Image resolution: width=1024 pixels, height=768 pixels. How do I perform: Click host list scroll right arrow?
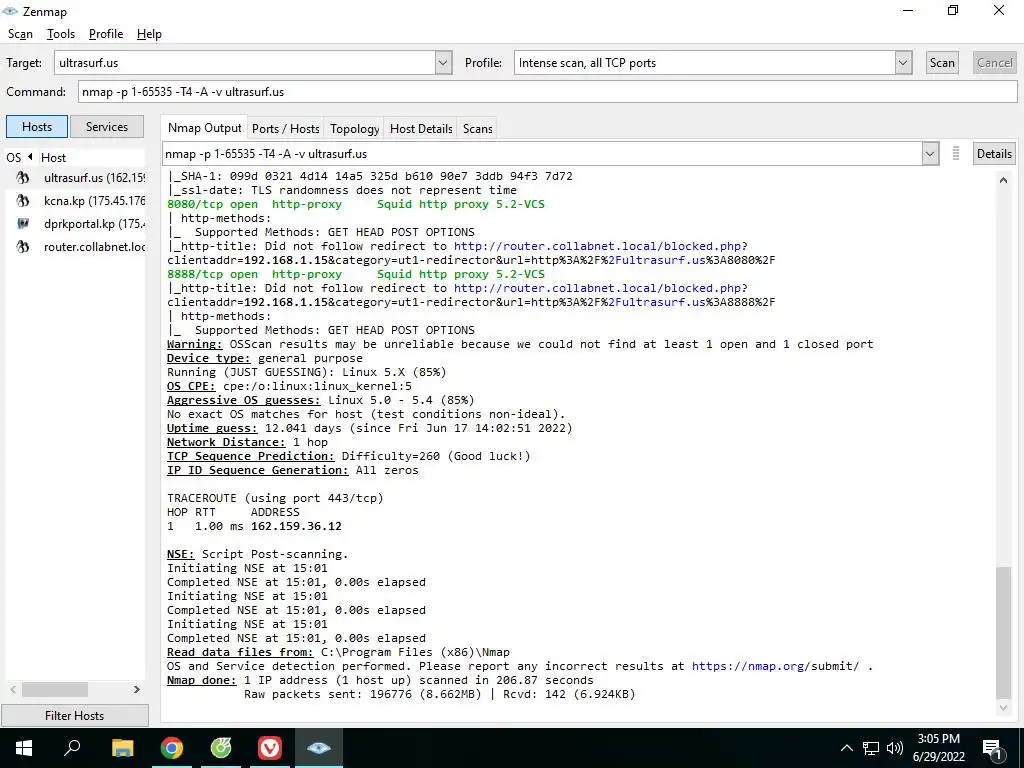click(x=136, y=690)
